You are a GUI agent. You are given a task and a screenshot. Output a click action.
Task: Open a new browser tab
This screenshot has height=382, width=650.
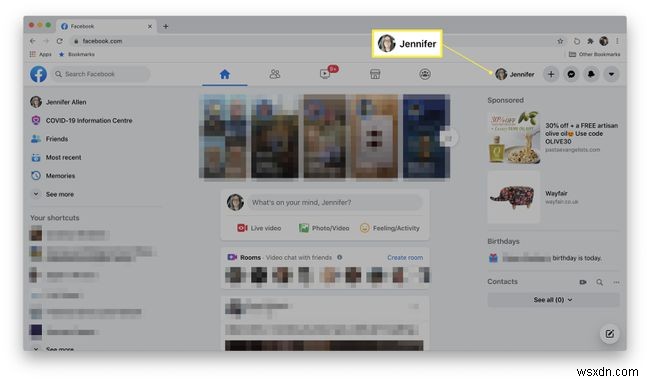[x=165, y=26]
